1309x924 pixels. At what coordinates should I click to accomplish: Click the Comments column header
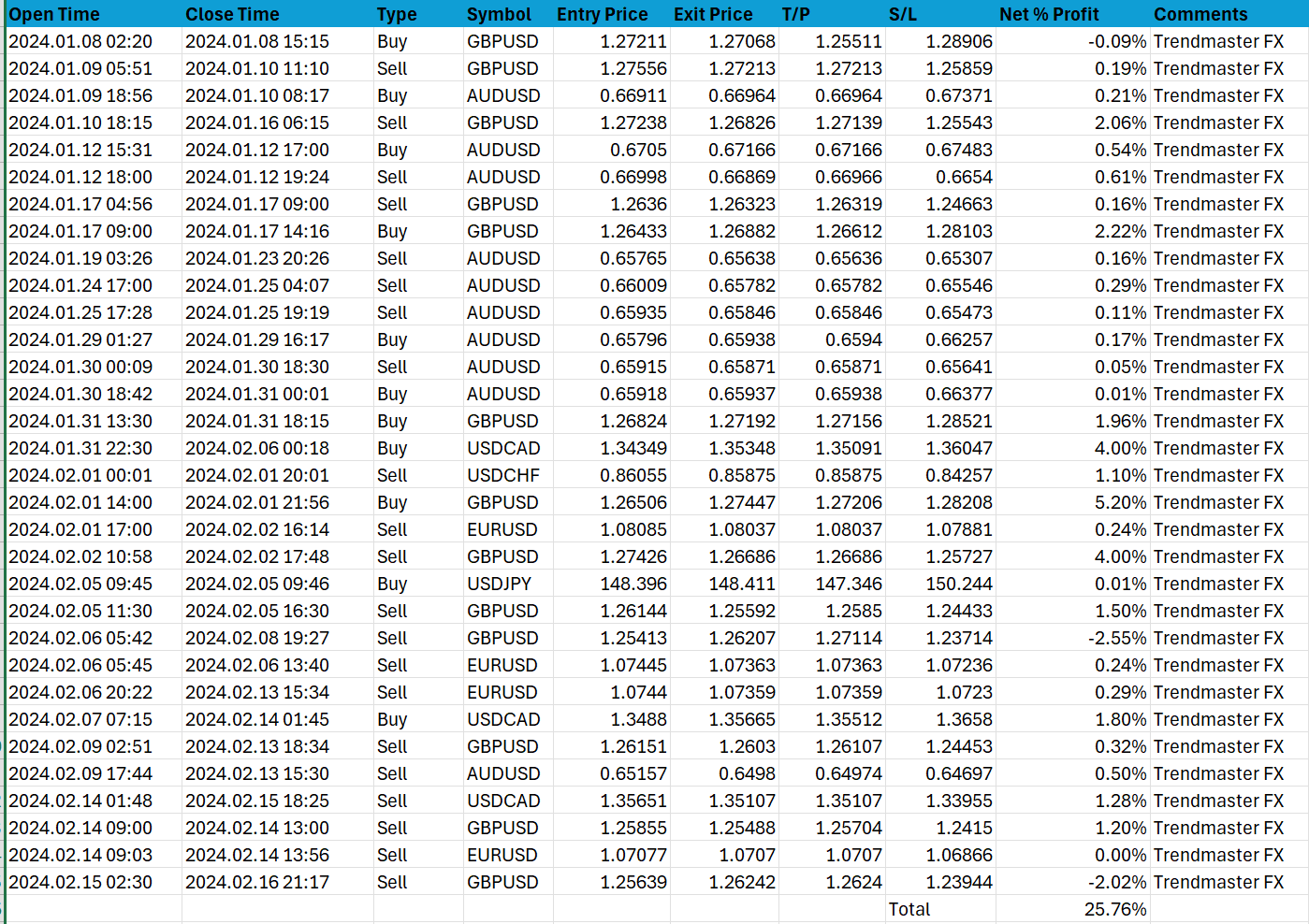[x=1229, y=14]
